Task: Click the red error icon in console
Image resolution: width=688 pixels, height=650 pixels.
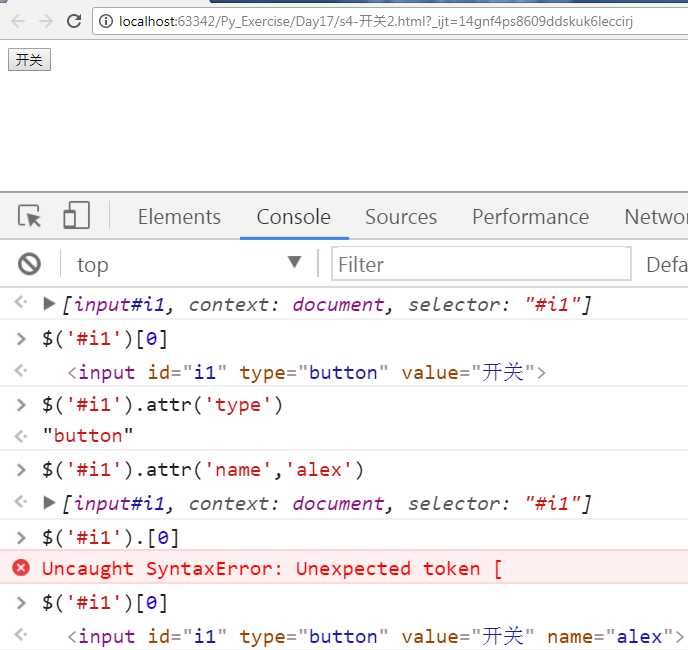Action: click(x=21, y=567)
